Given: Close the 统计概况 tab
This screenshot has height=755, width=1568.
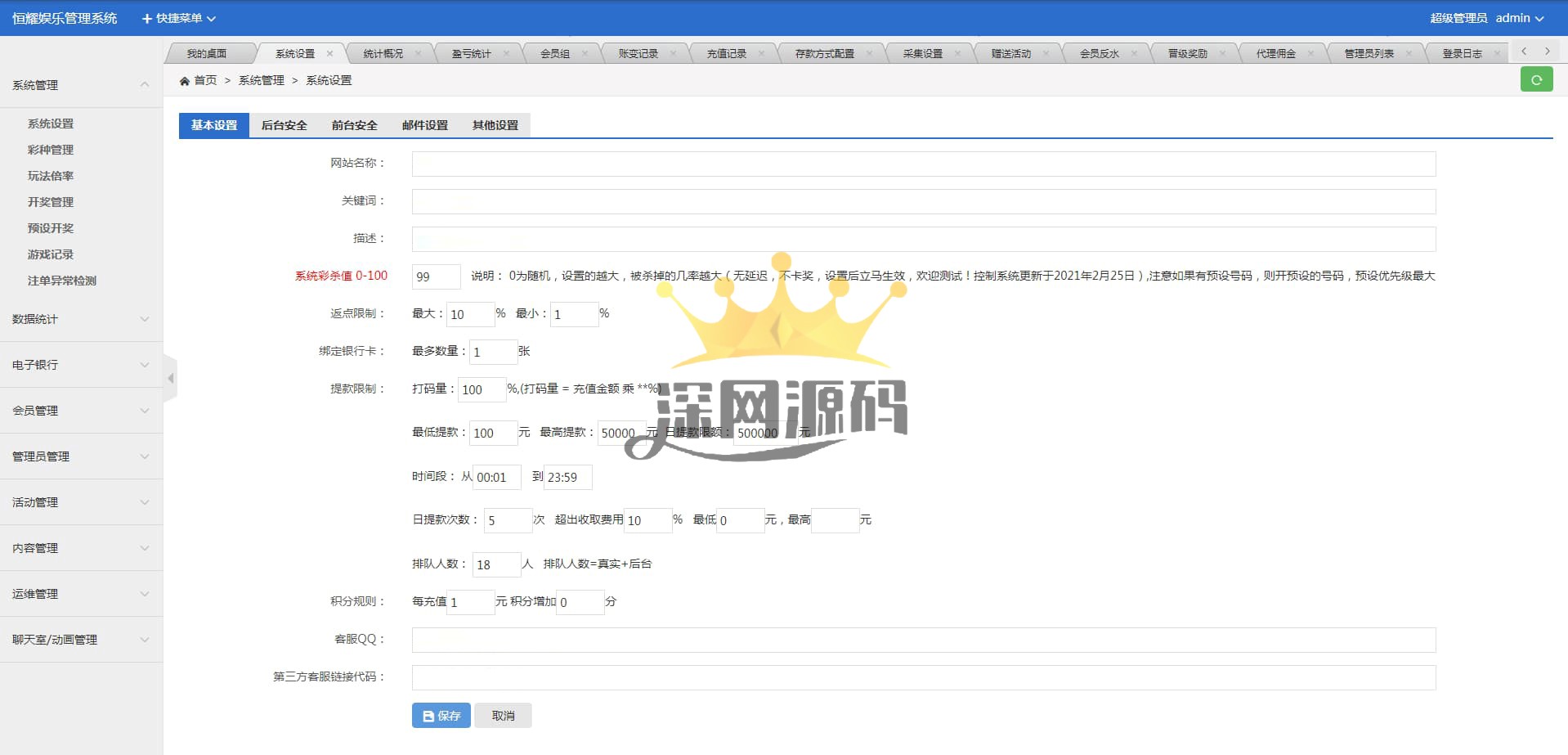Looking at the screenshot, I should point(419,54).
